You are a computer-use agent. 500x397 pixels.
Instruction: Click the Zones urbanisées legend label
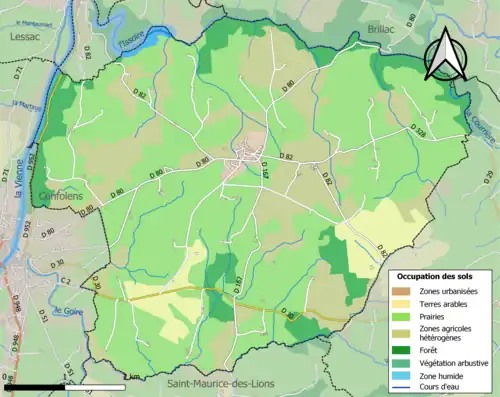pyautogui.click(x=448, y=291)
